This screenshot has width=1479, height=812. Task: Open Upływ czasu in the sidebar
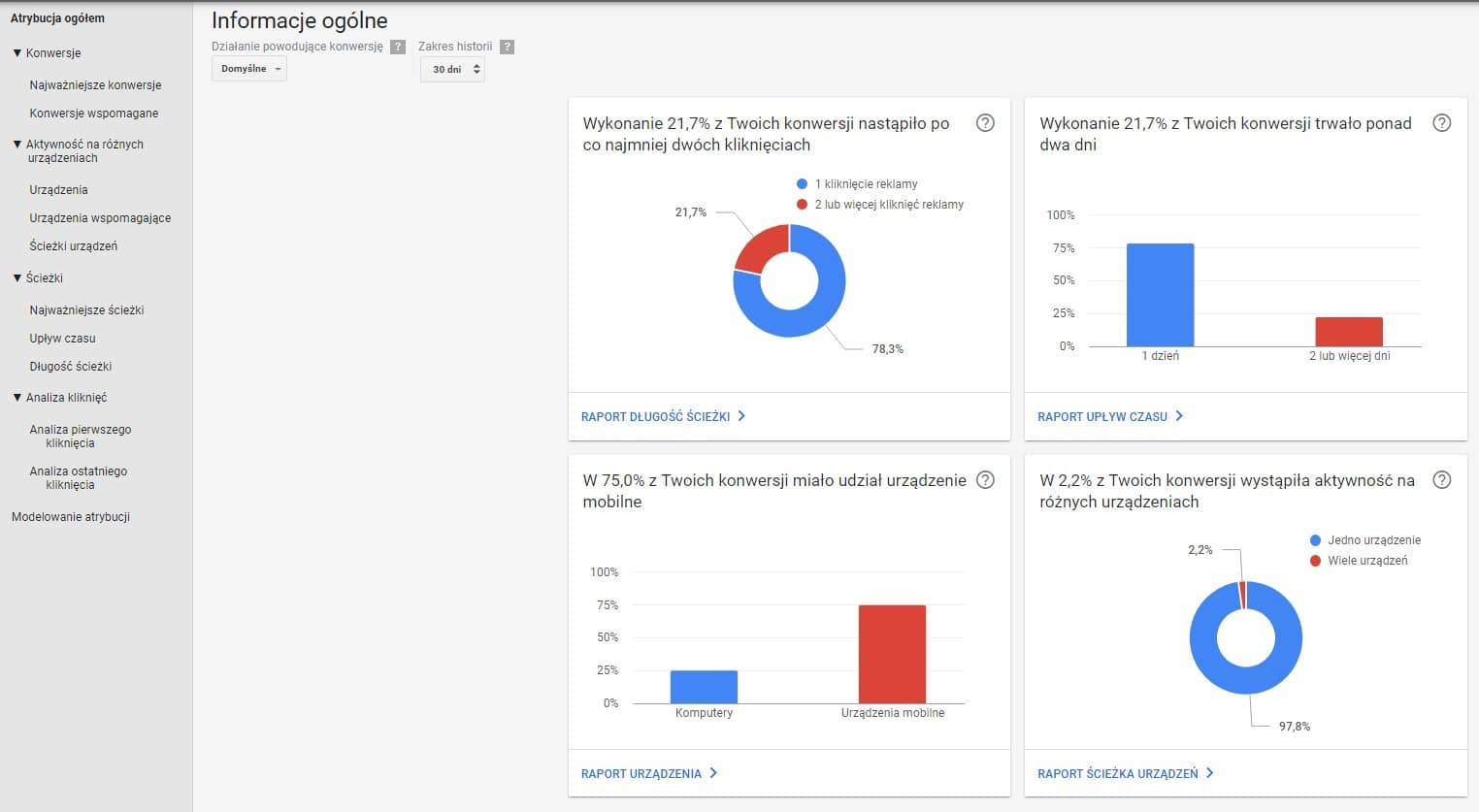[62, 339]
